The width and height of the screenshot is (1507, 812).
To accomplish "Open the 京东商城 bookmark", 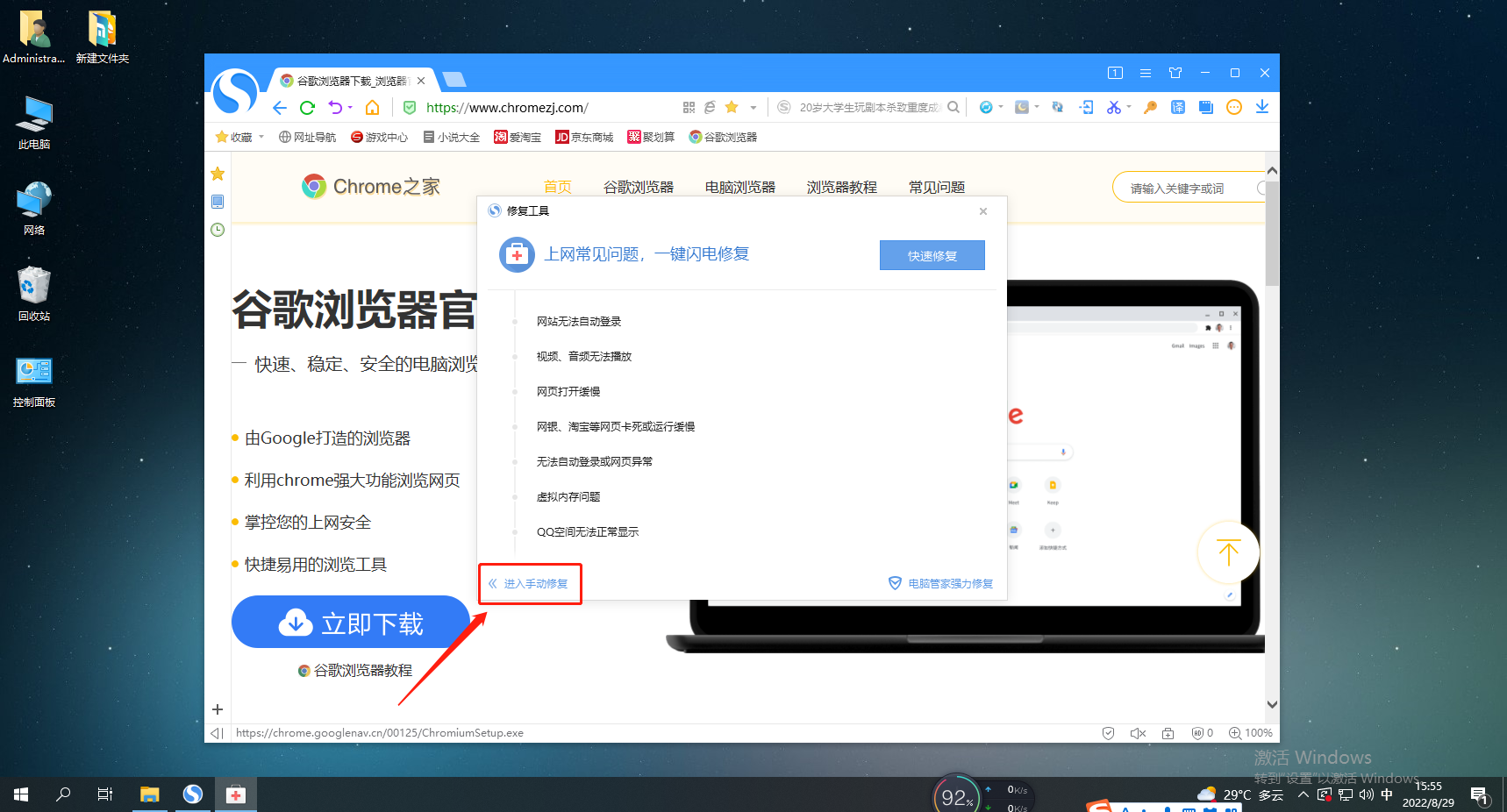I will point(584,137).
